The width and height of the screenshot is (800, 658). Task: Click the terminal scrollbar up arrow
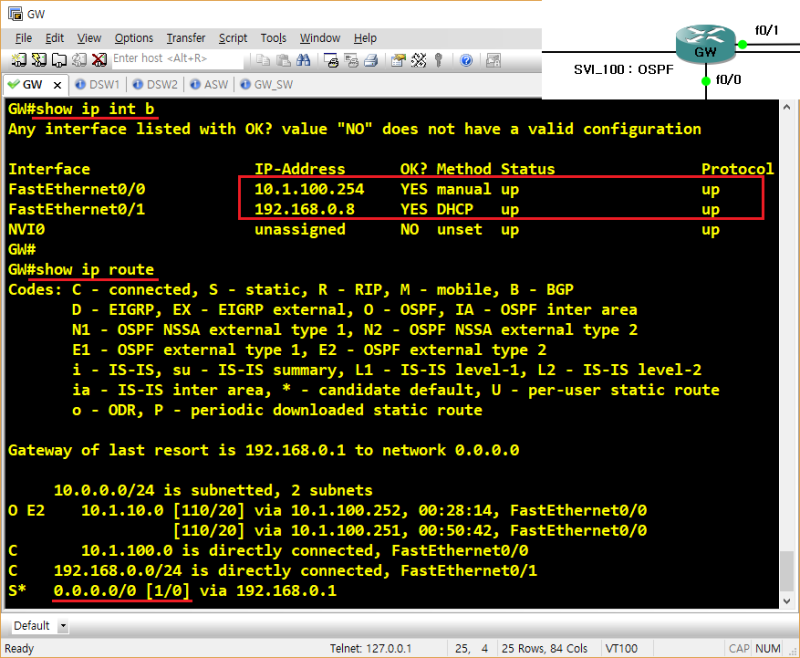pyautogui.click(x=786, y=107)
